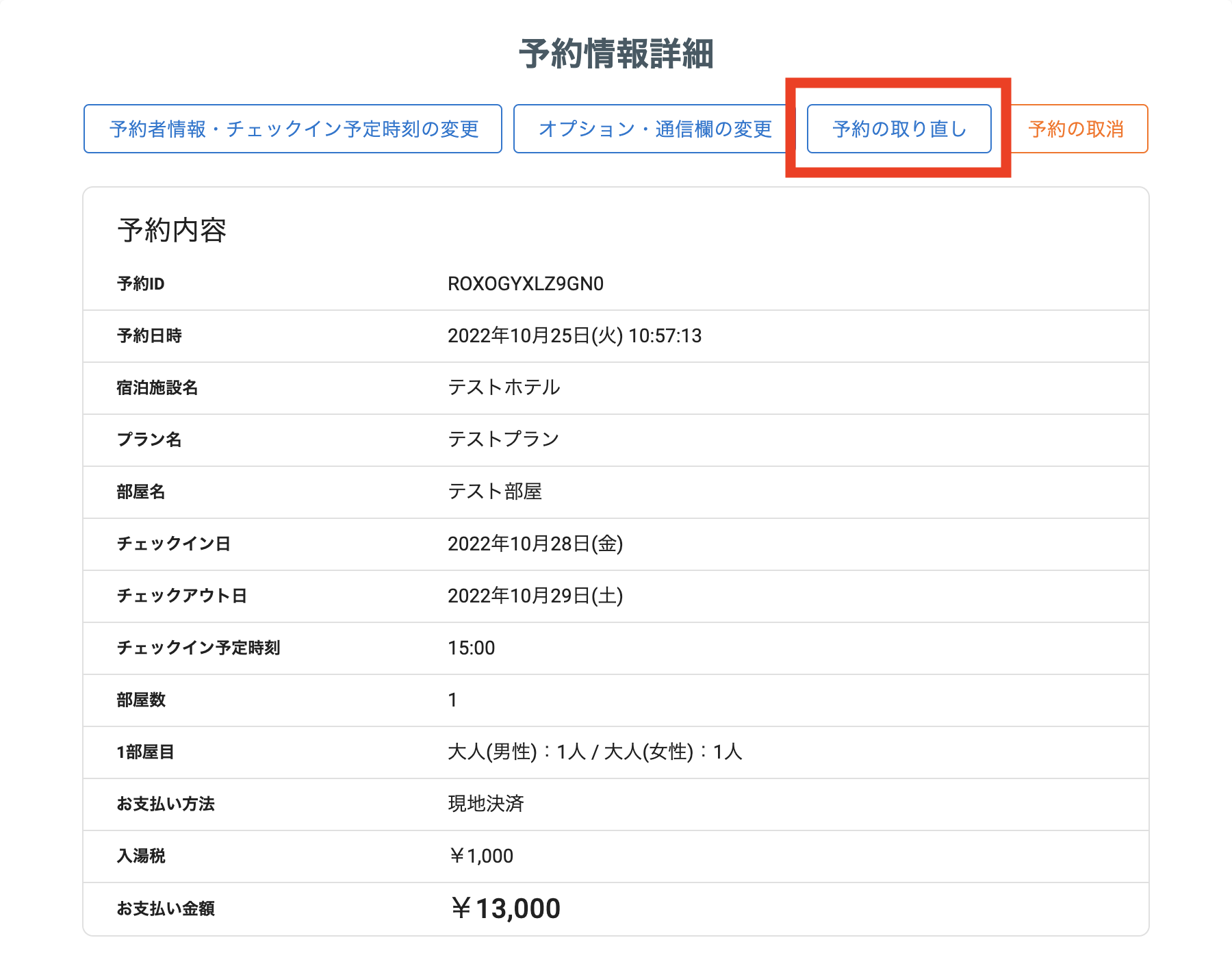Click the check-in date 2022年10月28日(金)
The width and height of the screenshot is (1232, 953).
pyautogui.click(x=535, y=544)
